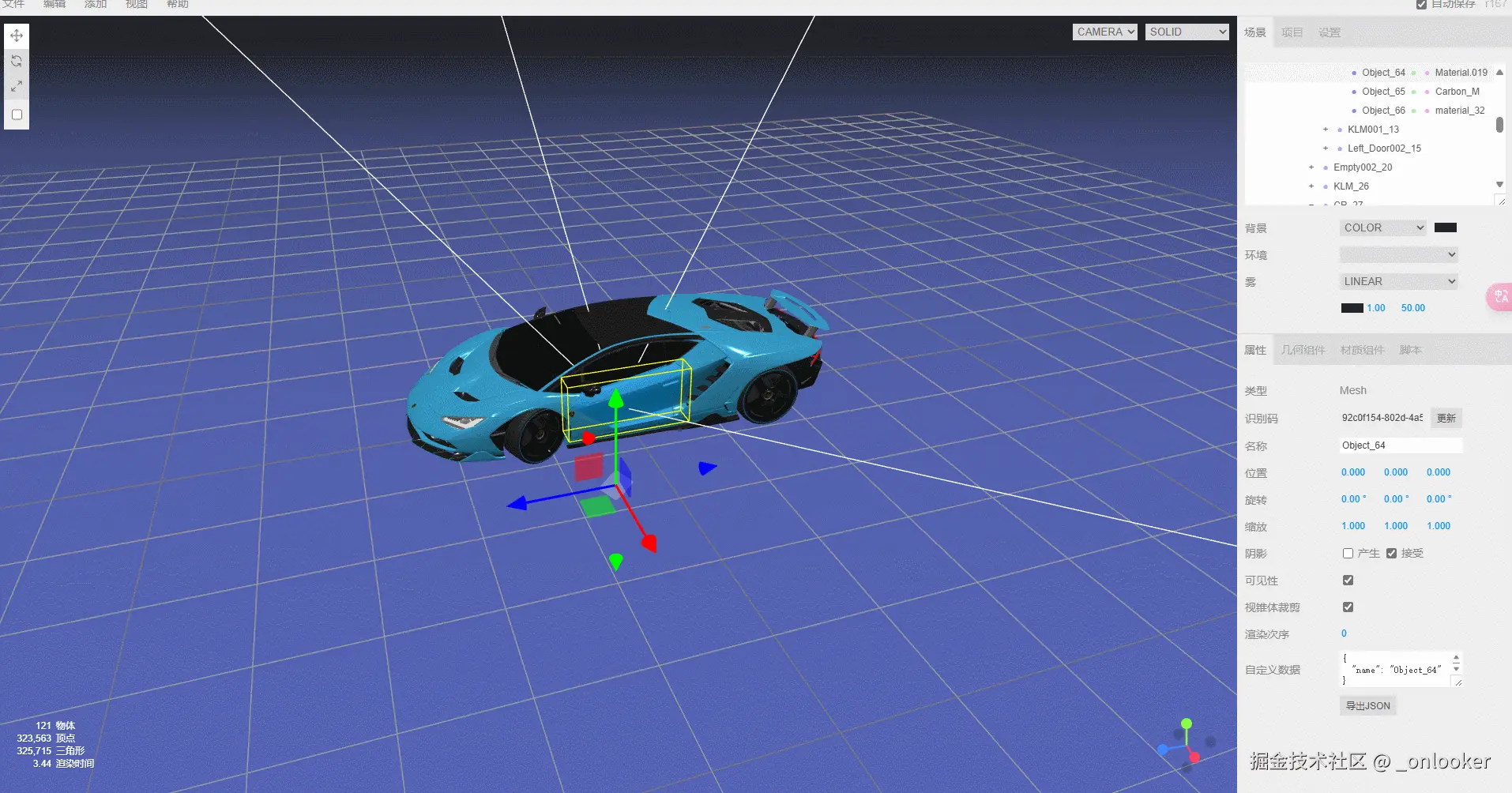Viewport: 1512px width, 793px height.
Task: Open the SOLID shading dropdown
Action: pyautogui.click(x=1187, y=32)
